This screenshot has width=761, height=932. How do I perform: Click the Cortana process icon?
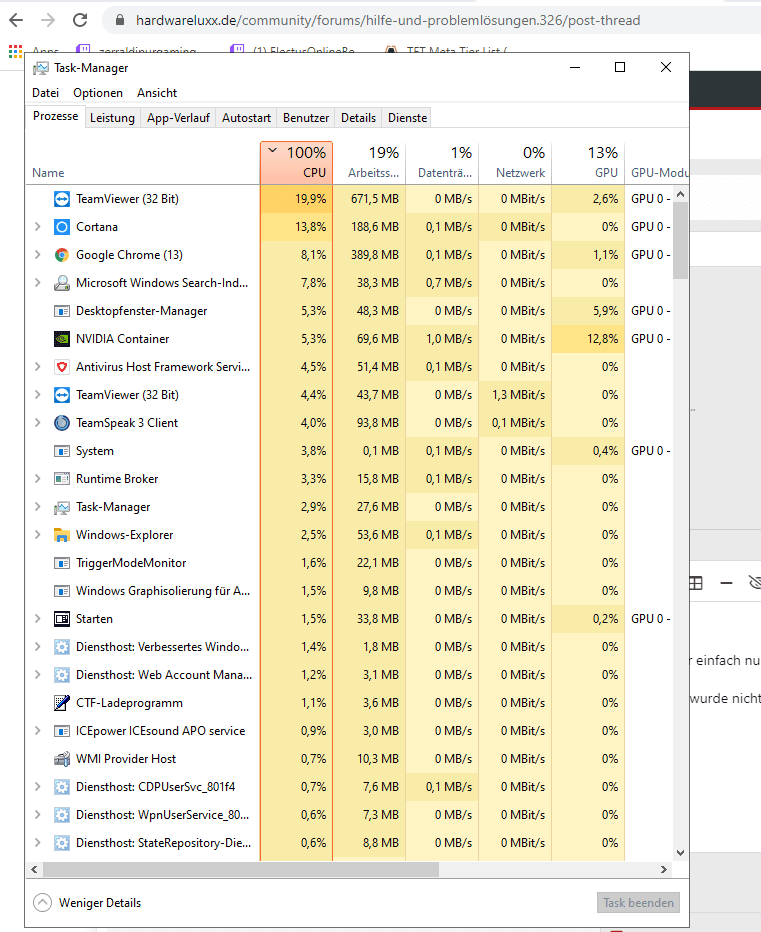click(x=62, y=227)
